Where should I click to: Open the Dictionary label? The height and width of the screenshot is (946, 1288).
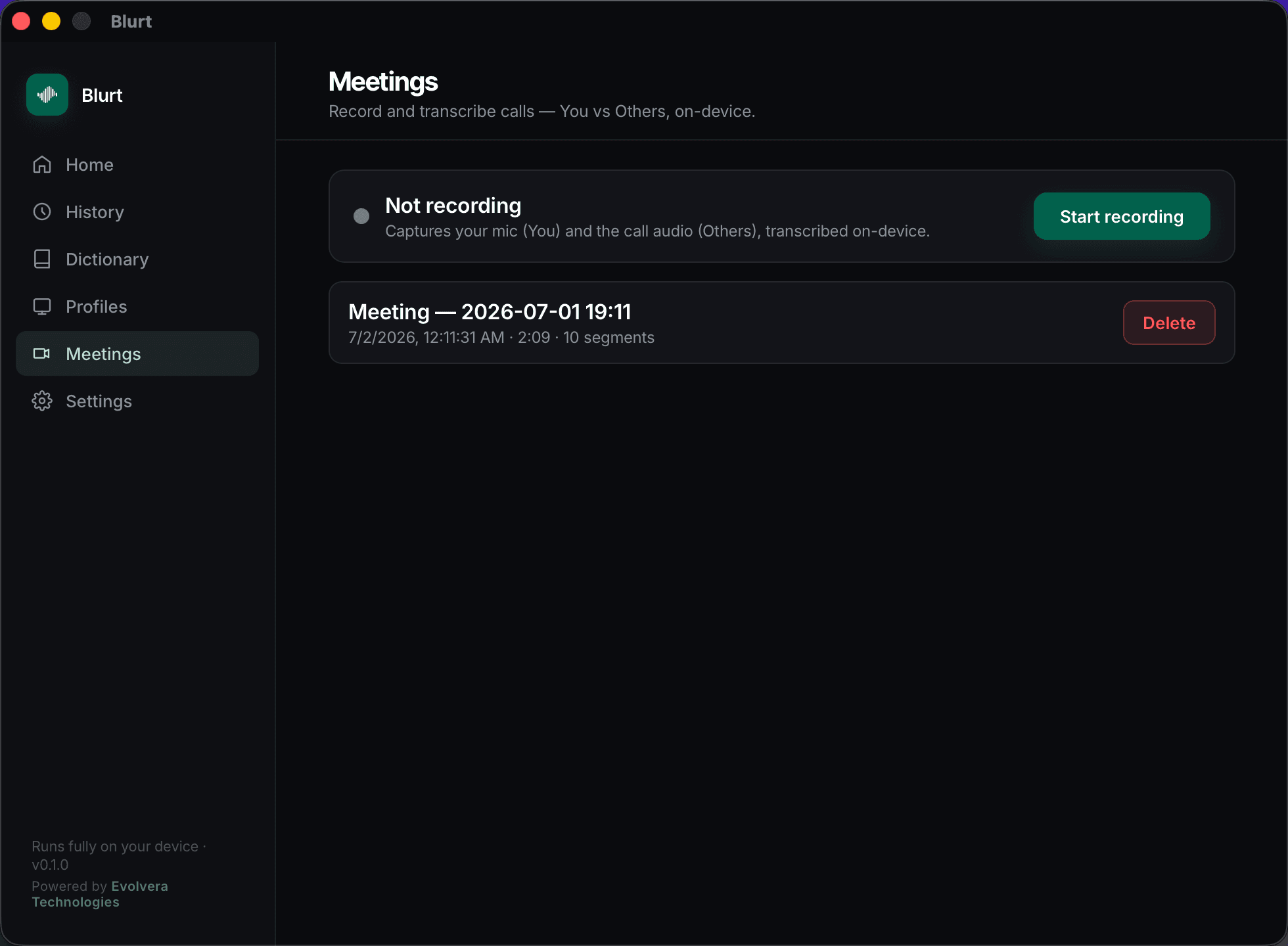tap(107, 259)
